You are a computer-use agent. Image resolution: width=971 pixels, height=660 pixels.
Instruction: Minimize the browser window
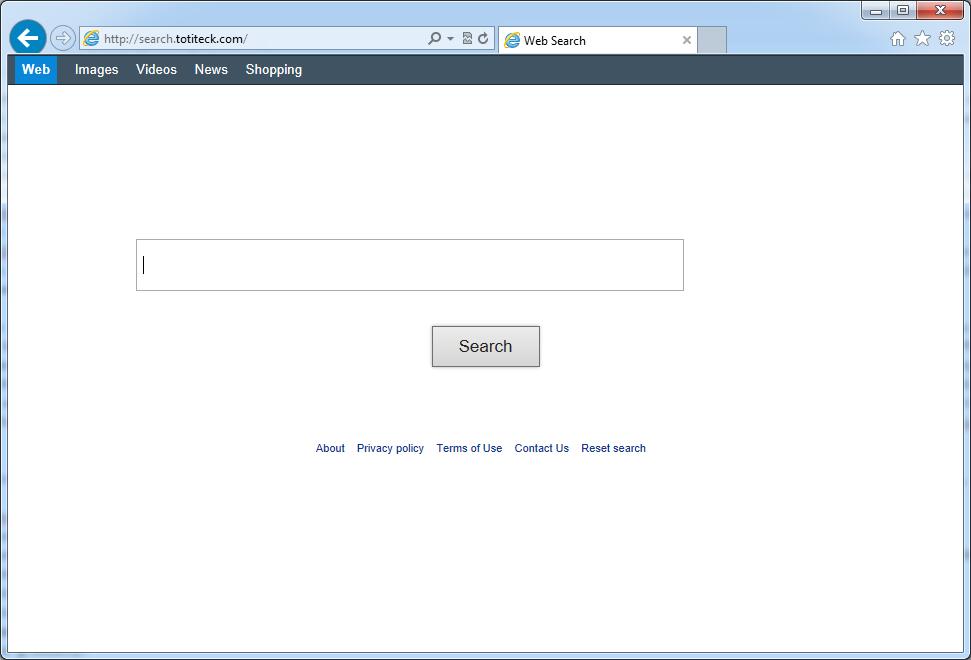tap(876, 11)
